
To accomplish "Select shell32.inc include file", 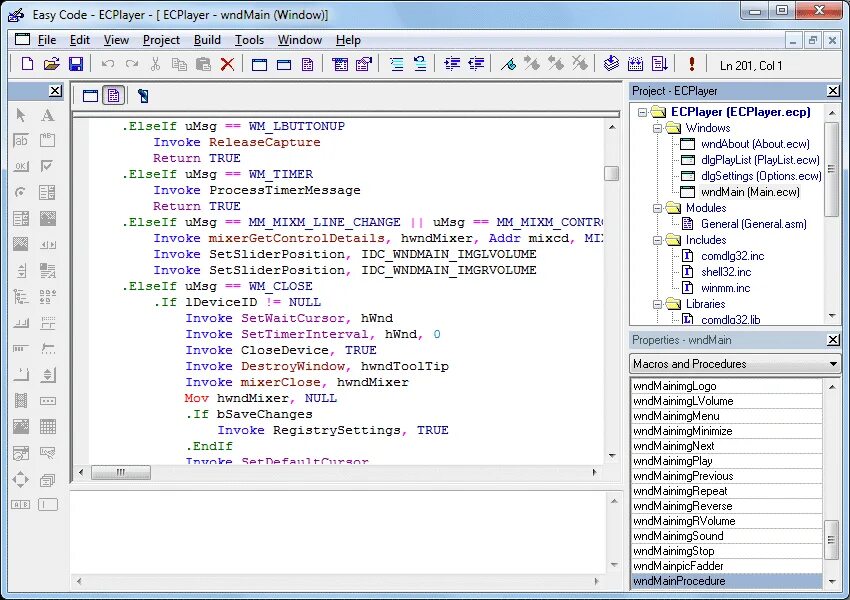I will coord(726,272).
